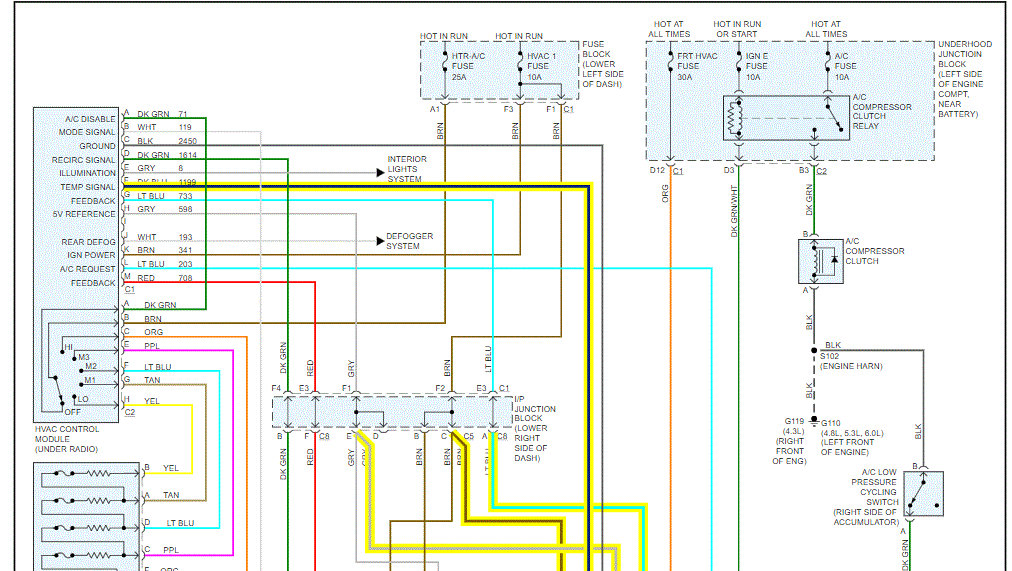Click wire label "WHT 119"
Viewport: 1012px width, 571px height.
[x=165, y=128]
